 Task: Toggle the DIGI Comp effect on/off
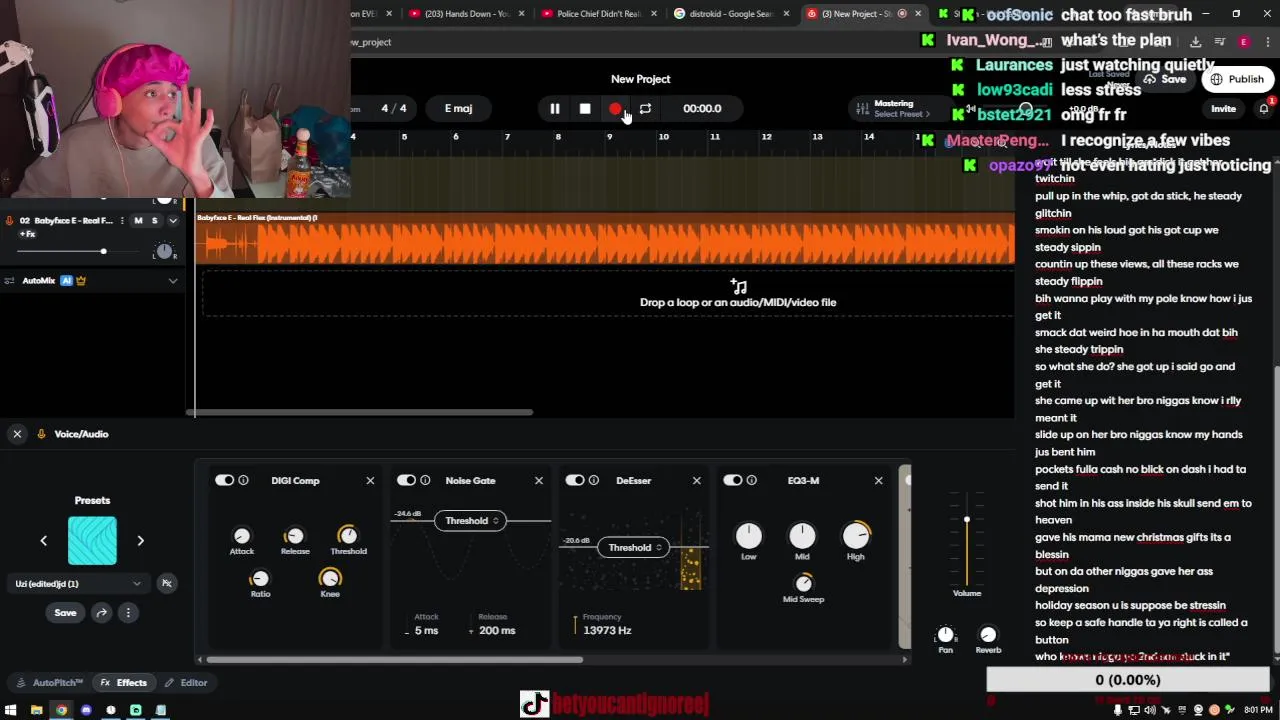(224, 480)
